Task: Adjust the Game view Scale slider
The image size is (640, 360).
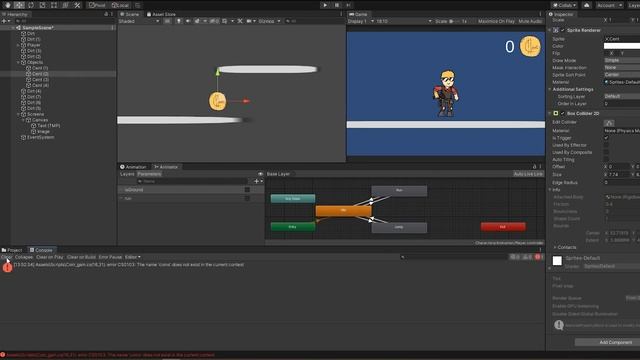Action: click(455, 21)
